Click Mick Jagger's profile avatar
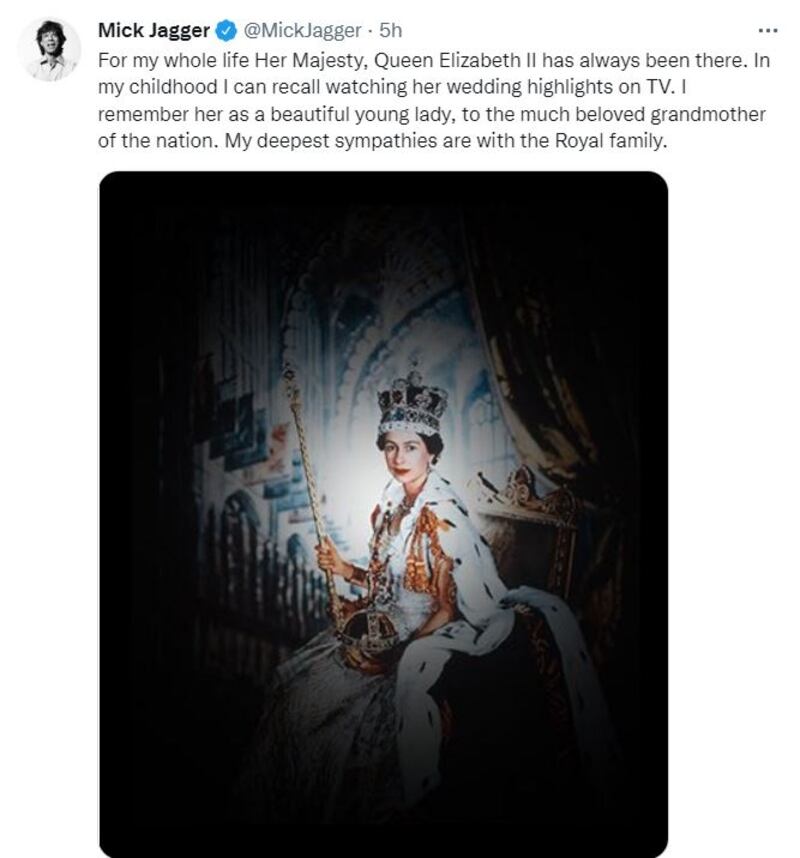Viewport: 800px width, 858px height. coord(49,50)
